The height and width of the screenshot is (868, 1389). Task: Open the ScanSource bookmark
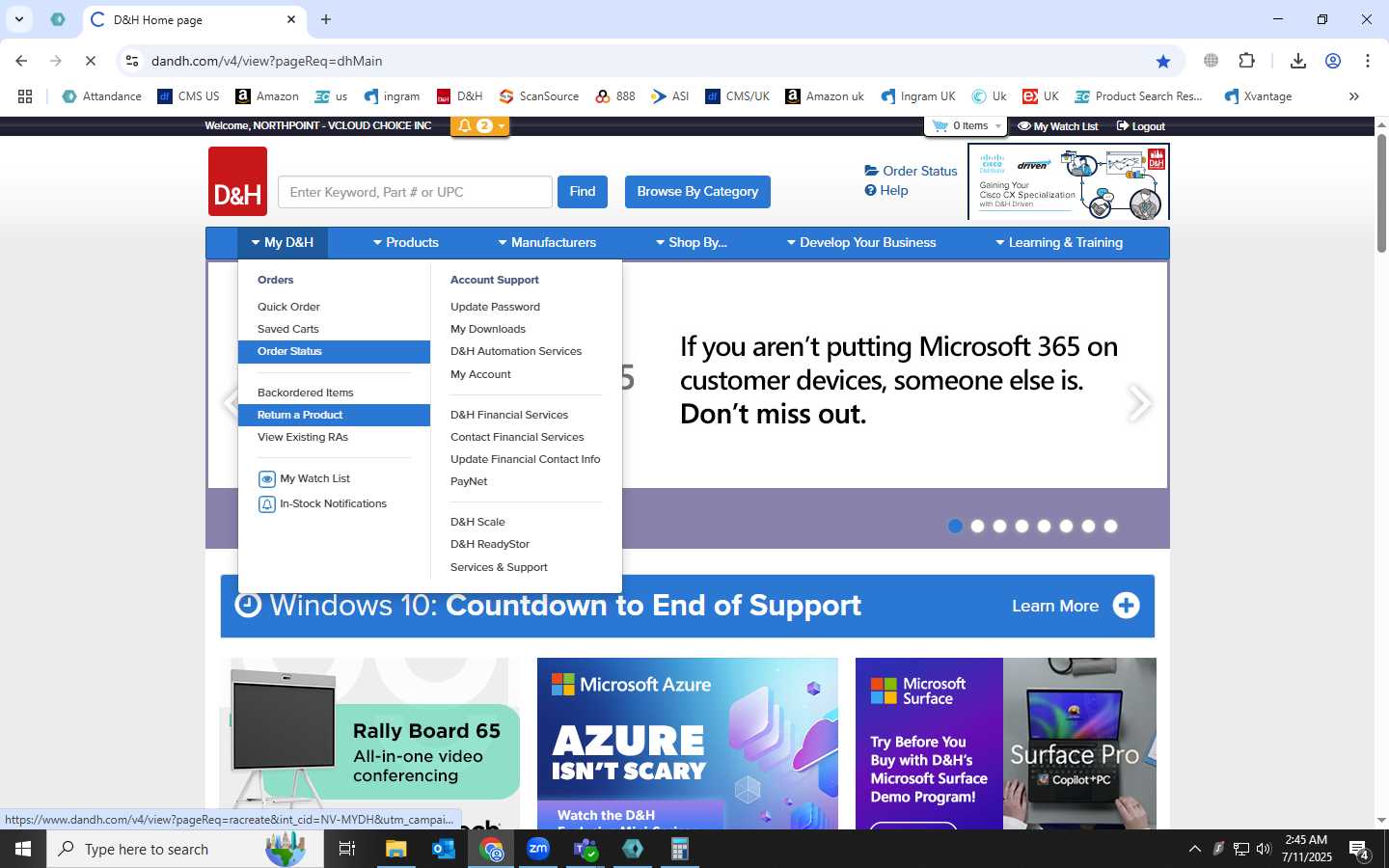point(539,96)
